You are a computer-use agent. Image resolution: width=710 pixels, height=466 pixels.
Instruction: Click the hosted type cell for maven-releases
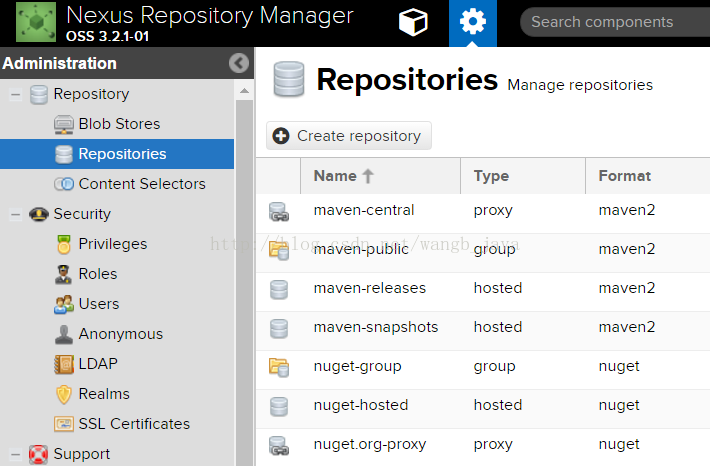click(498, 288)
